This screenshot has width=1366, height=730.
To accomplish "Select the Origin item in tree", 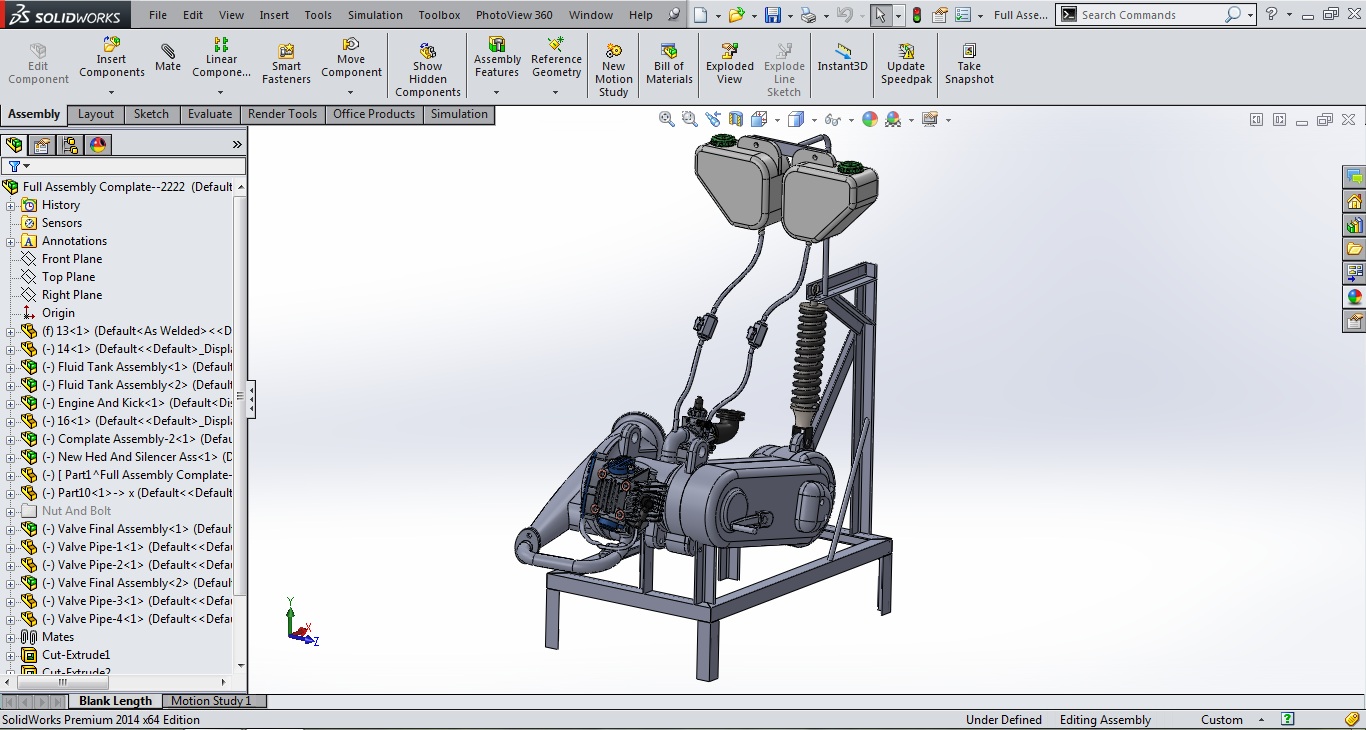I will click(58, 313).
